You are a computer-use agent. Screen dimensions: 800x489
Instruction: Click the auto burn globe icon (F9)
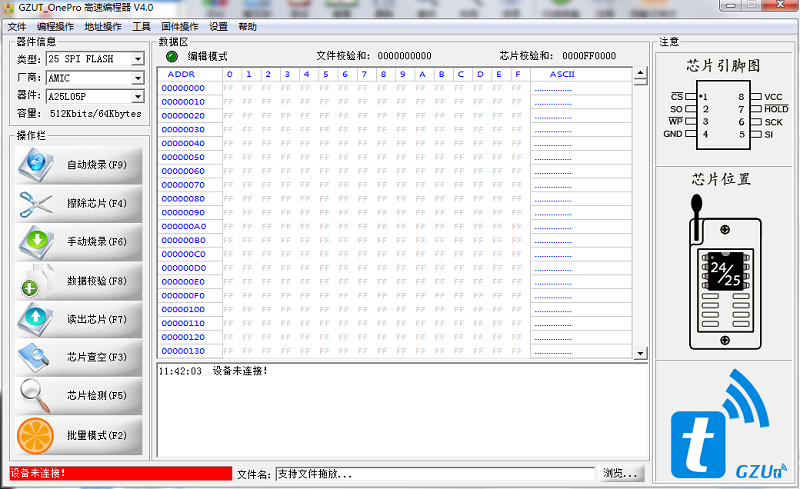[x=35, y=164]
